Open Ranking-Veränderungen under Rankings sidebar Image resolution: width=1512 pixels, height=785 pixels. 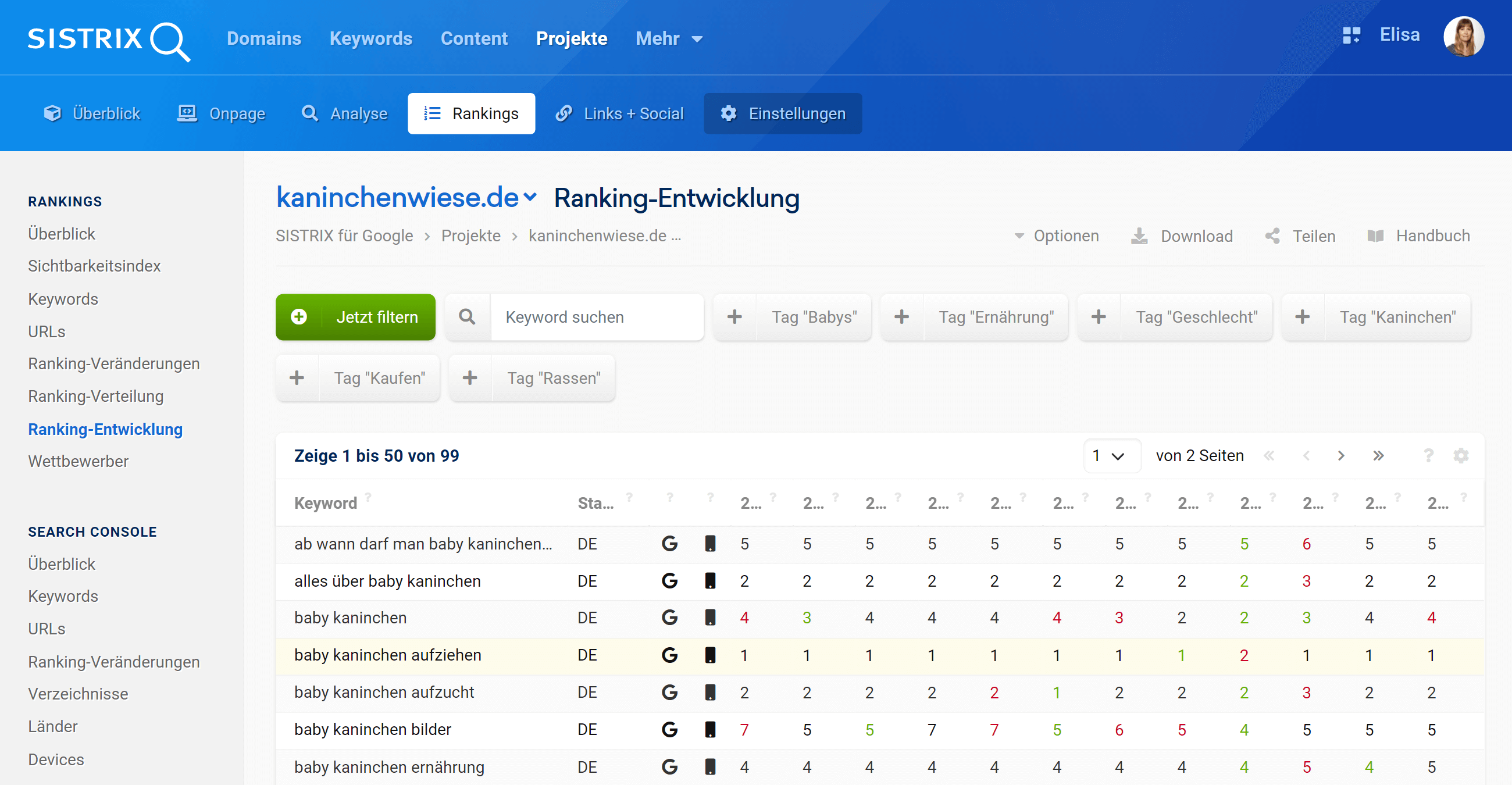pyautogui.click(x=114, y=364)
